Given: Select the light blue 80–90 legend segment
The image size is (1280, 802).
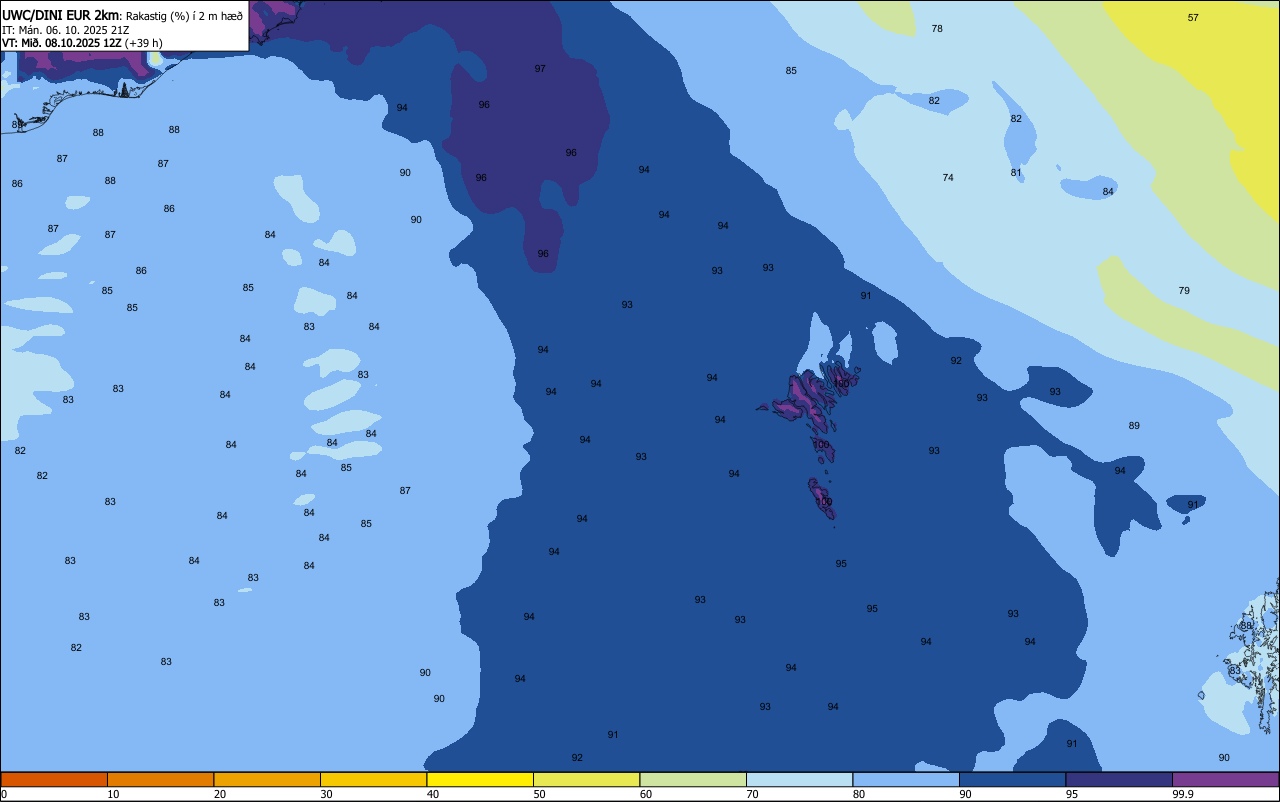Looking at the screenshot, I should pos(906,779).
